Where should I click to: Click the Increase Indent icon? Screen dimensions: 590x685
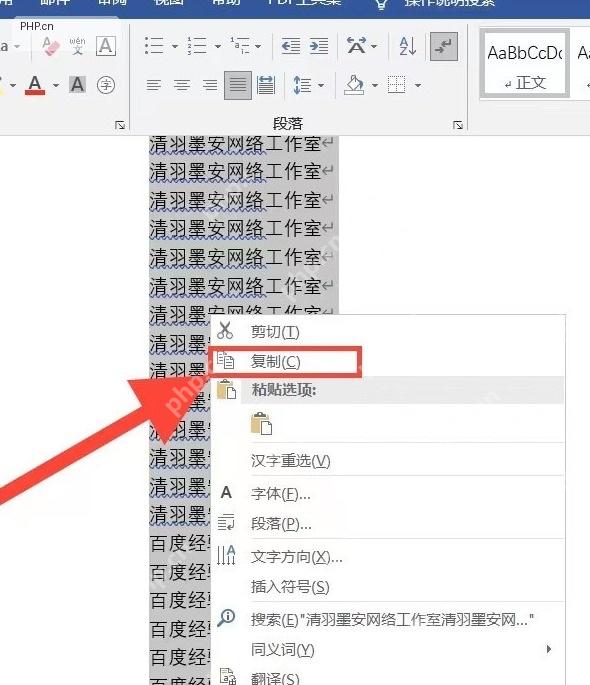click(319, 46)
